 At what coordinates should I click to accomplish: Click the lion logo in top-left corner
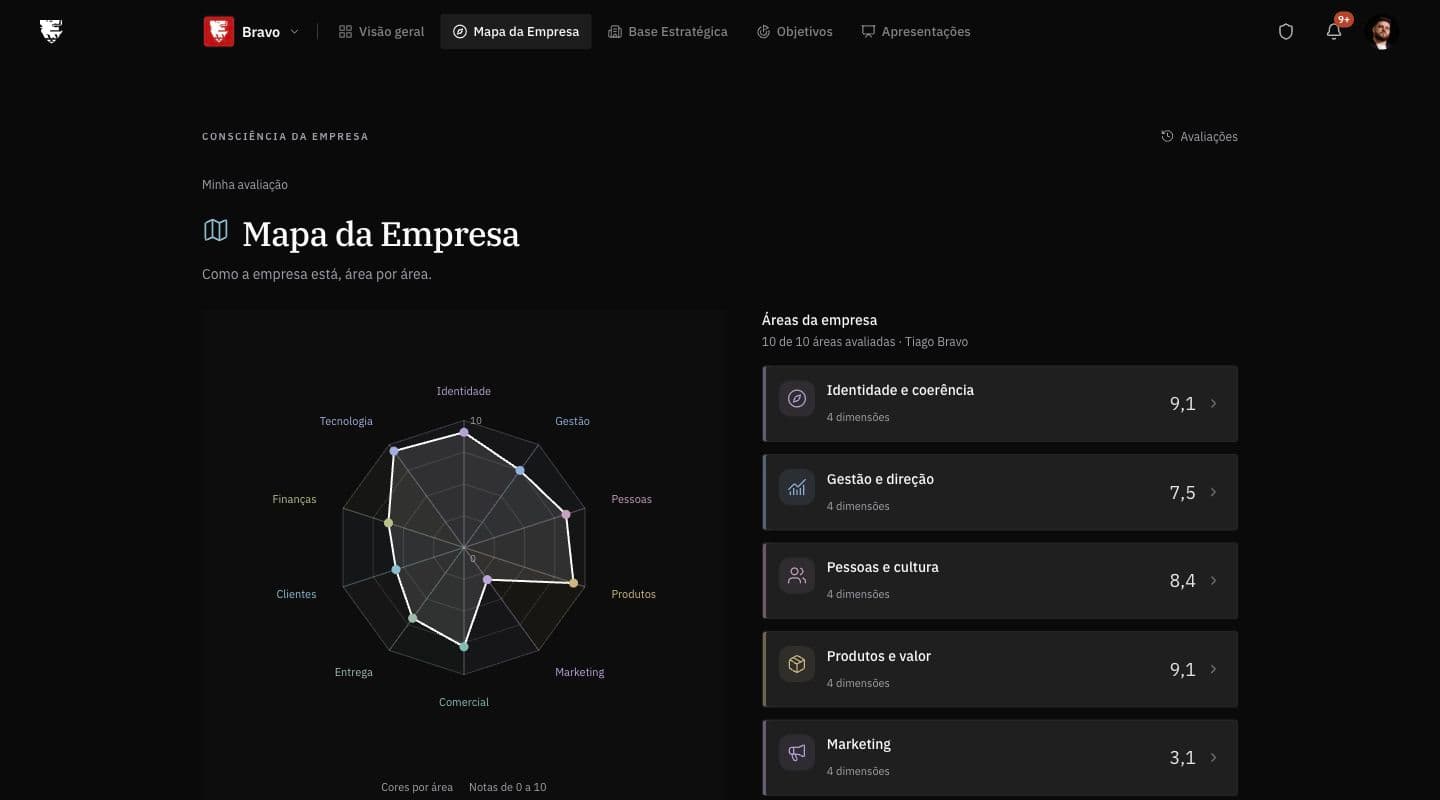[51, 31]
